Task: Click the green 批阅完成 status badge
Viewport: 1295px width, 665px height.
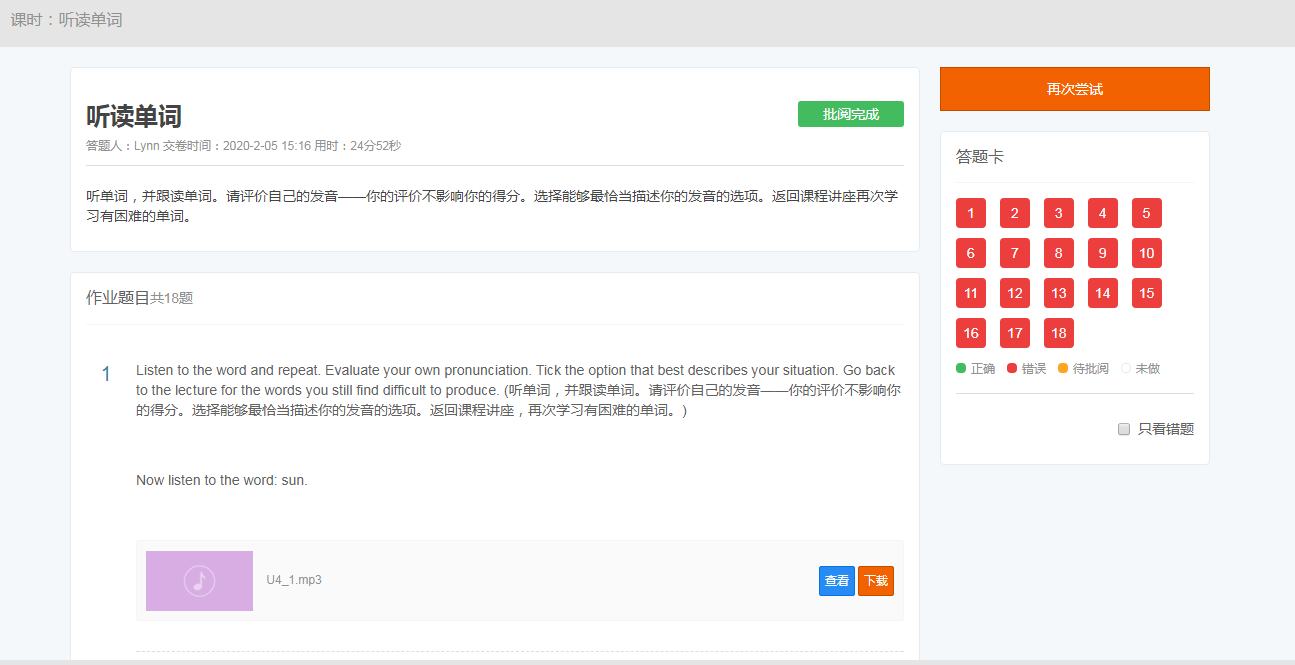Action: coord(850,114)
